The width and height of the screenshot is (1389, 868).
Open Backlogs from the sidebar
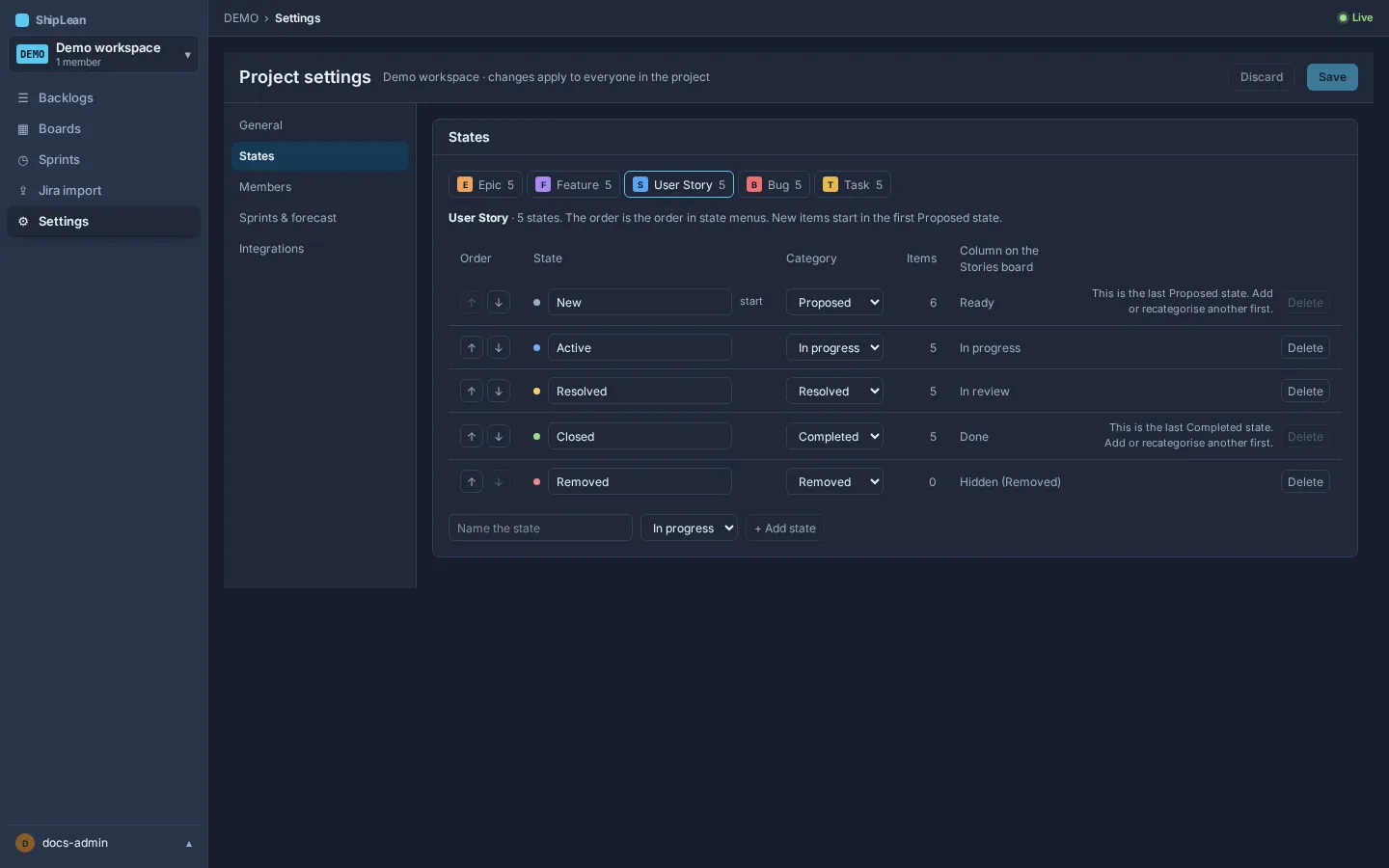104,97
